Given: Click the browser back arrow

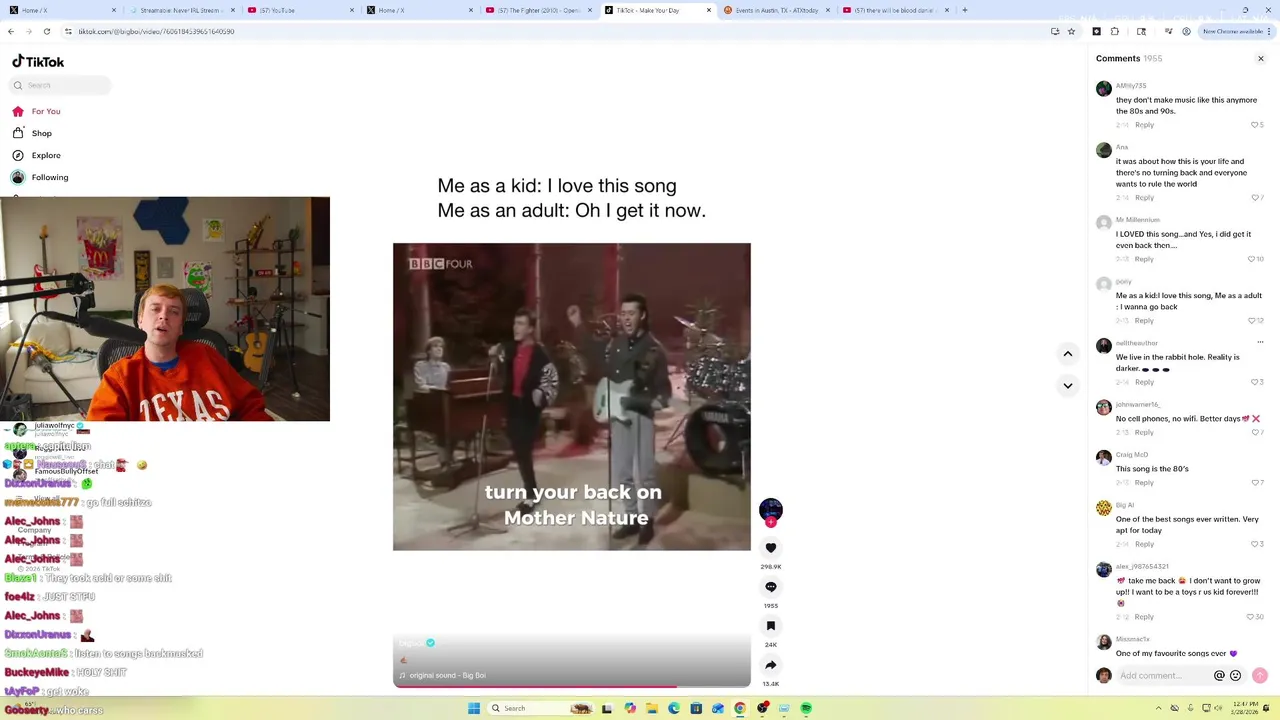Looking at the screenshot, I should coord(11,32).
